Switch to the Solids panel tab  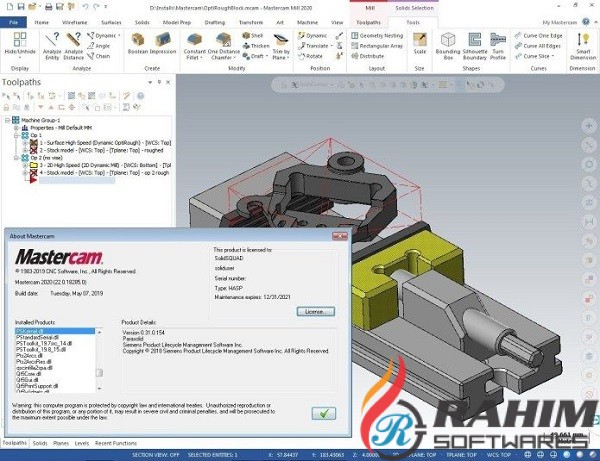coord(41,441)
